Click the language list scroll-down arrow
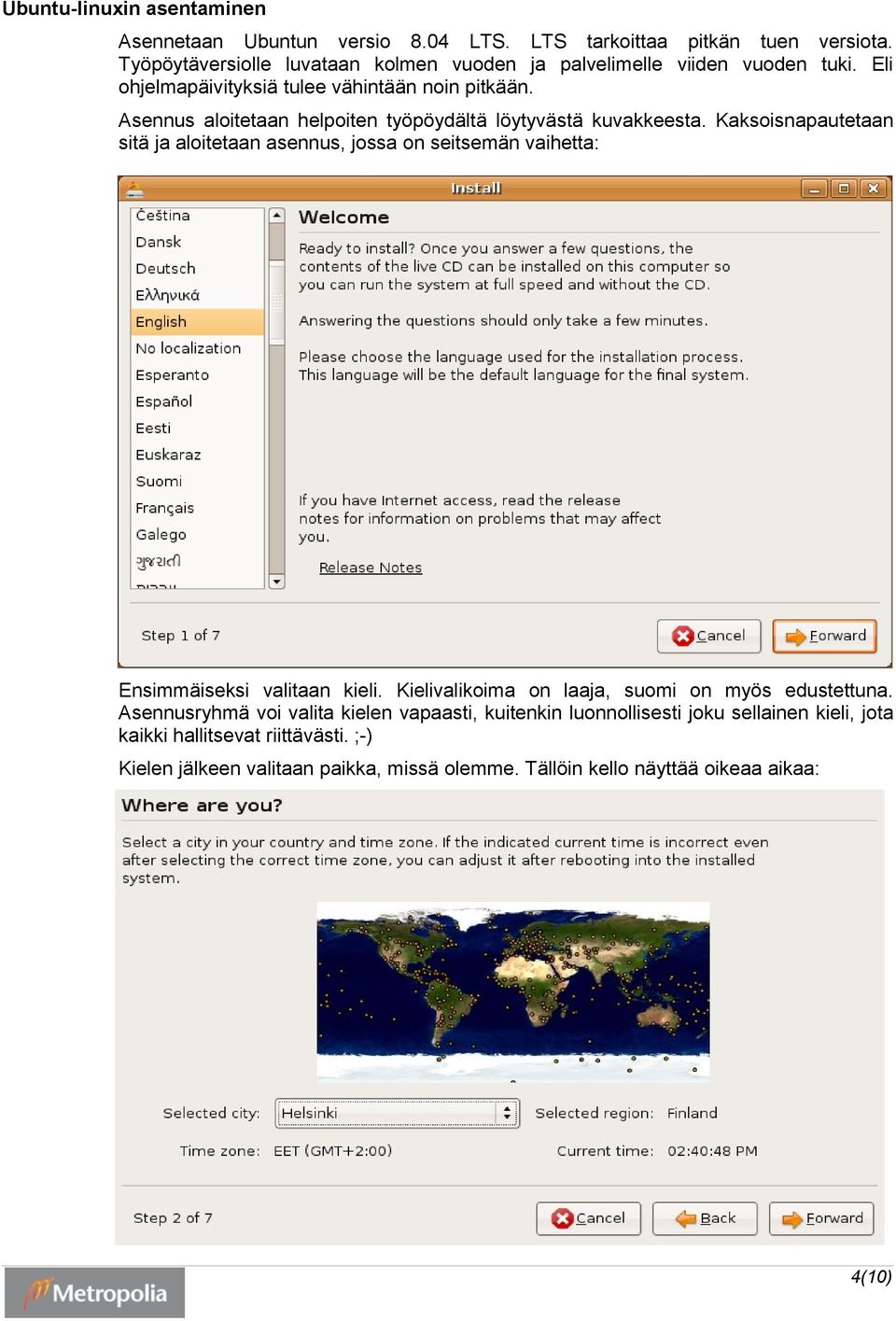 (x=276, y=582)
